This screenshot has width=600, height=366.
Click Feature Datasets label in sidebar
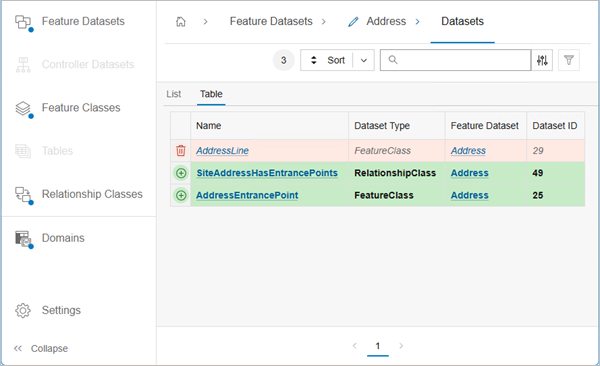click(x=83, y=21)
